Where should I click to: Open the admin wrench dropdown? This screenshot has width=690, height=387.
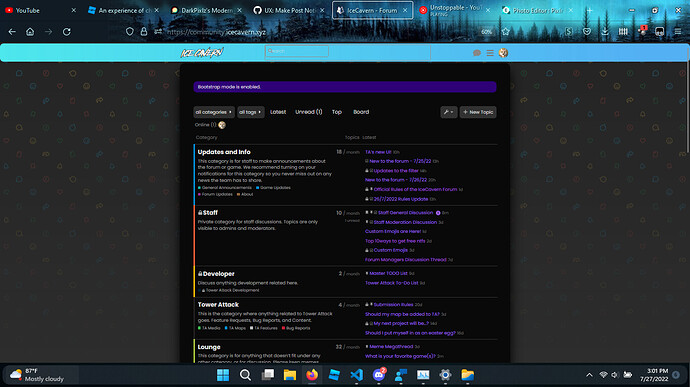[x=448, y=112]
